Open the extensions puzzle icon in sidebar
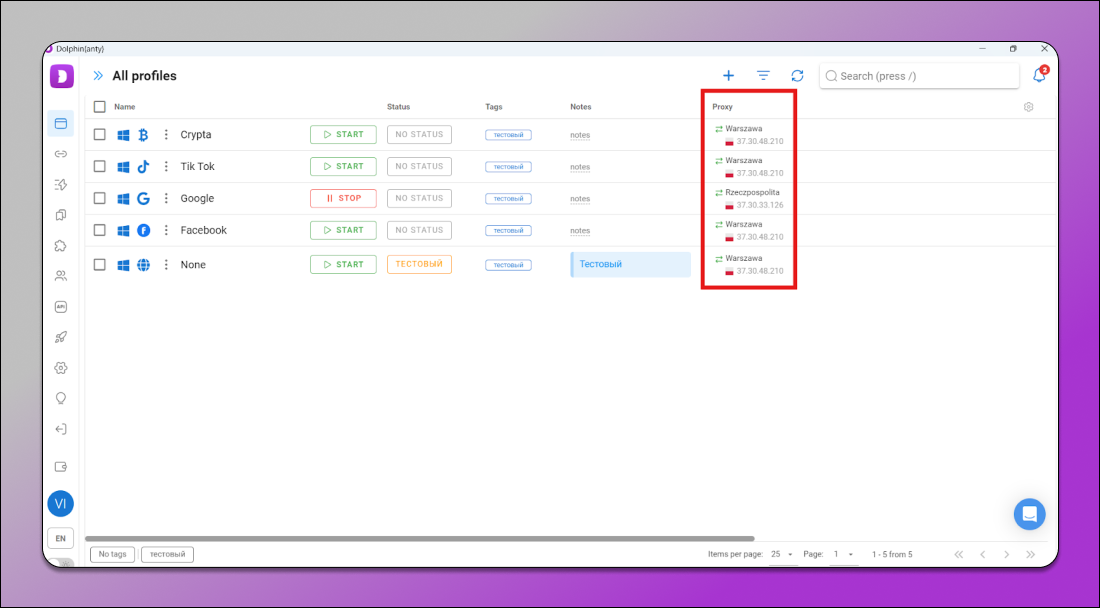 61,246
